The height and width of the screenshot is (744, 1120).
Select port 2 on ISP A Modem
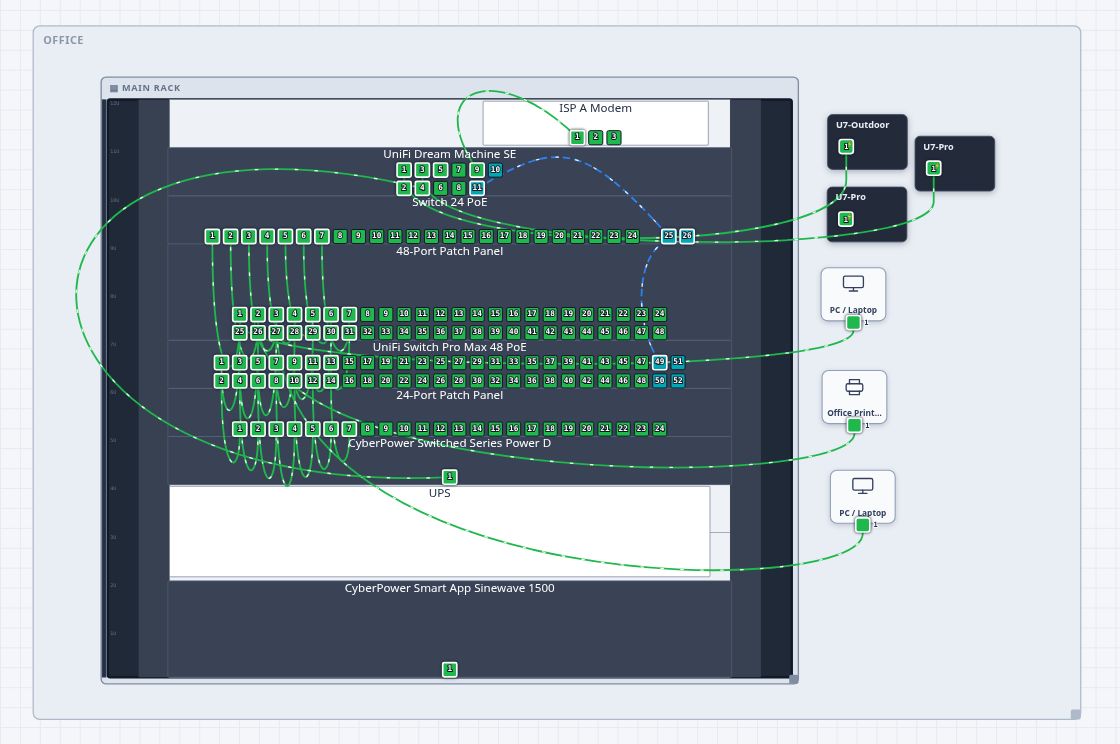click(x=596, y=137)
